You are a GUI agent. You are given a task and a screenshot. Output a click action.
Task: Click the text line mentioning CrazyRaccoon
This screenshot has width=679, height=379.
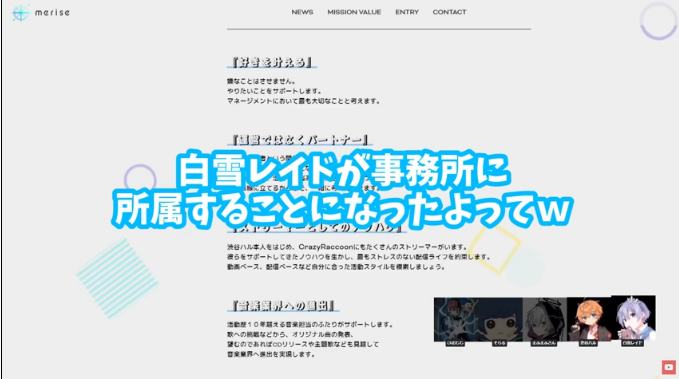pos(348,247)
